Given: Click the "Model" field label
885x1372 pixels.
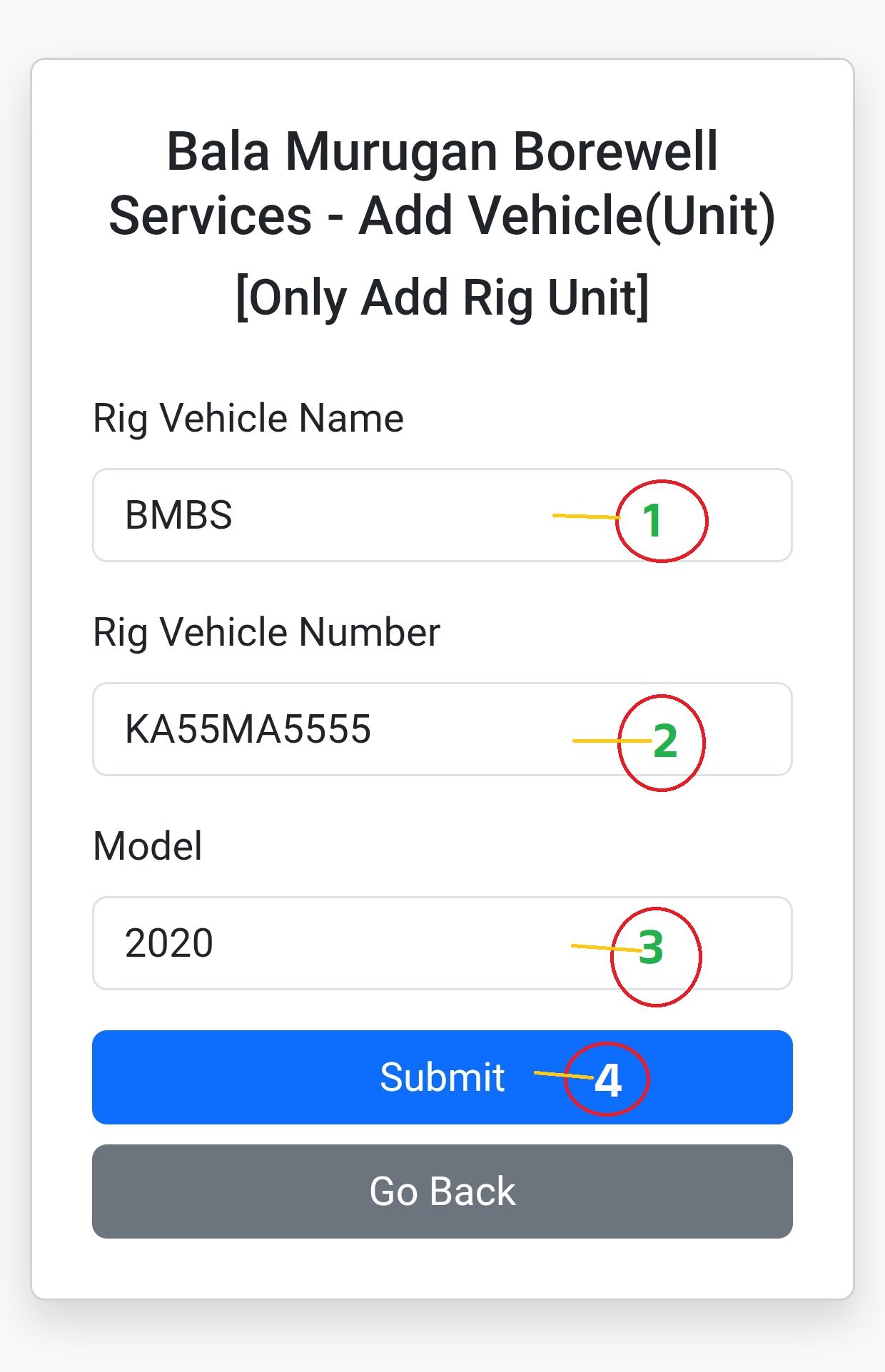Looking at the screenshot, I should (148, 846).
